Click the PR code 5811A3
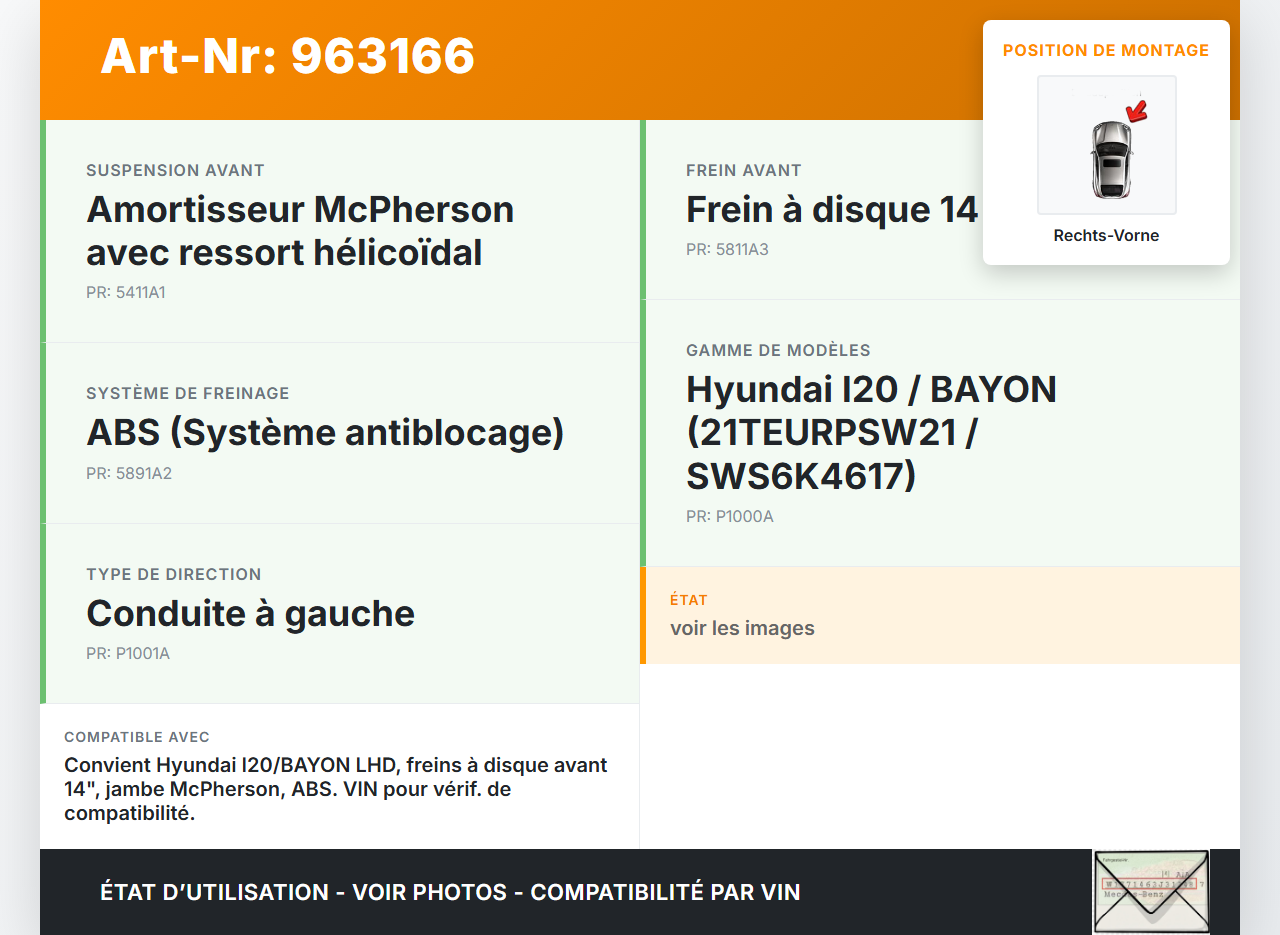Screen dimensions: 1280x935 (727, 249)
